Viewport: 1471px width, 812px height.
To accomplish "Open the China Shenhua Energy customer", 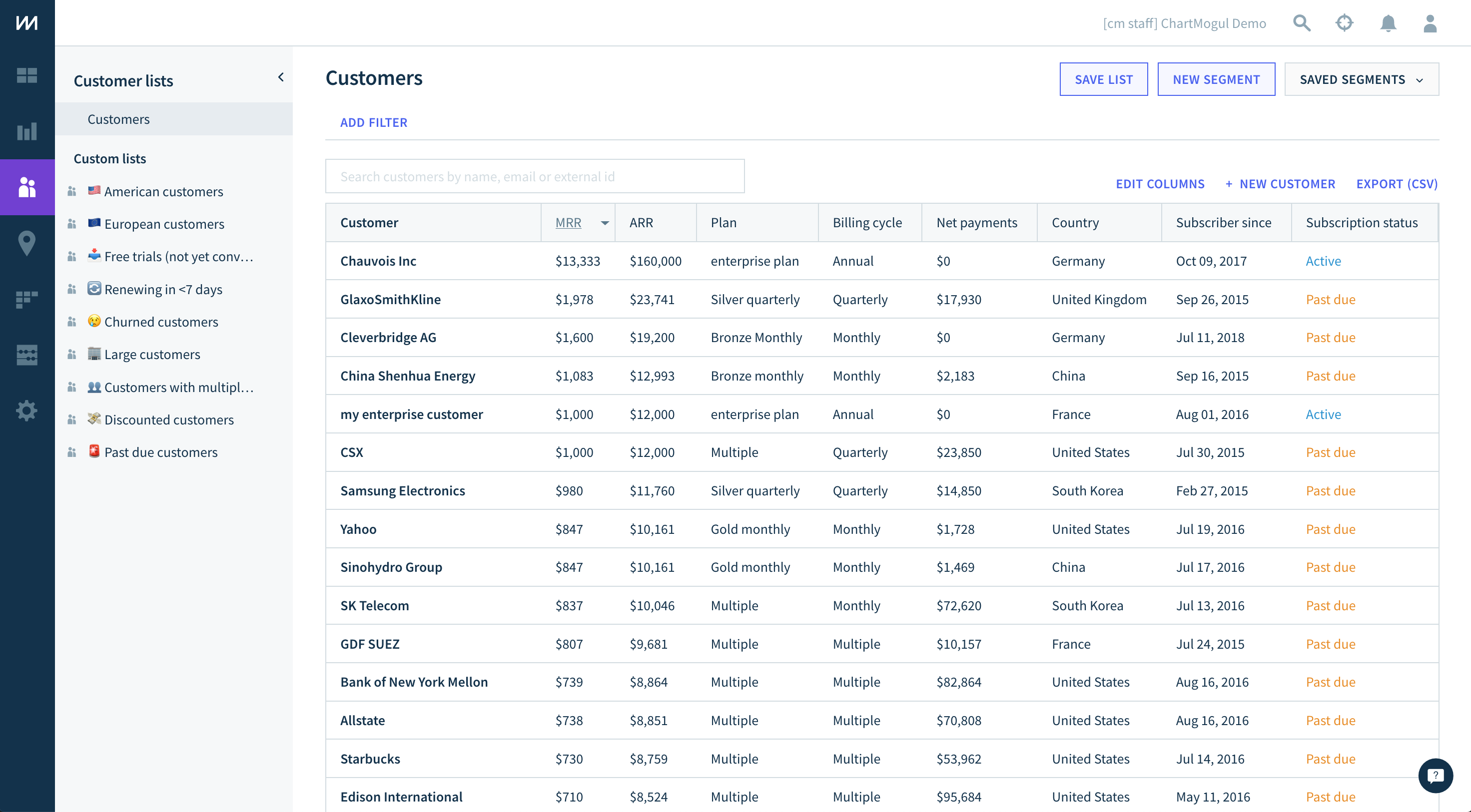I will click(x=407, y=376).
